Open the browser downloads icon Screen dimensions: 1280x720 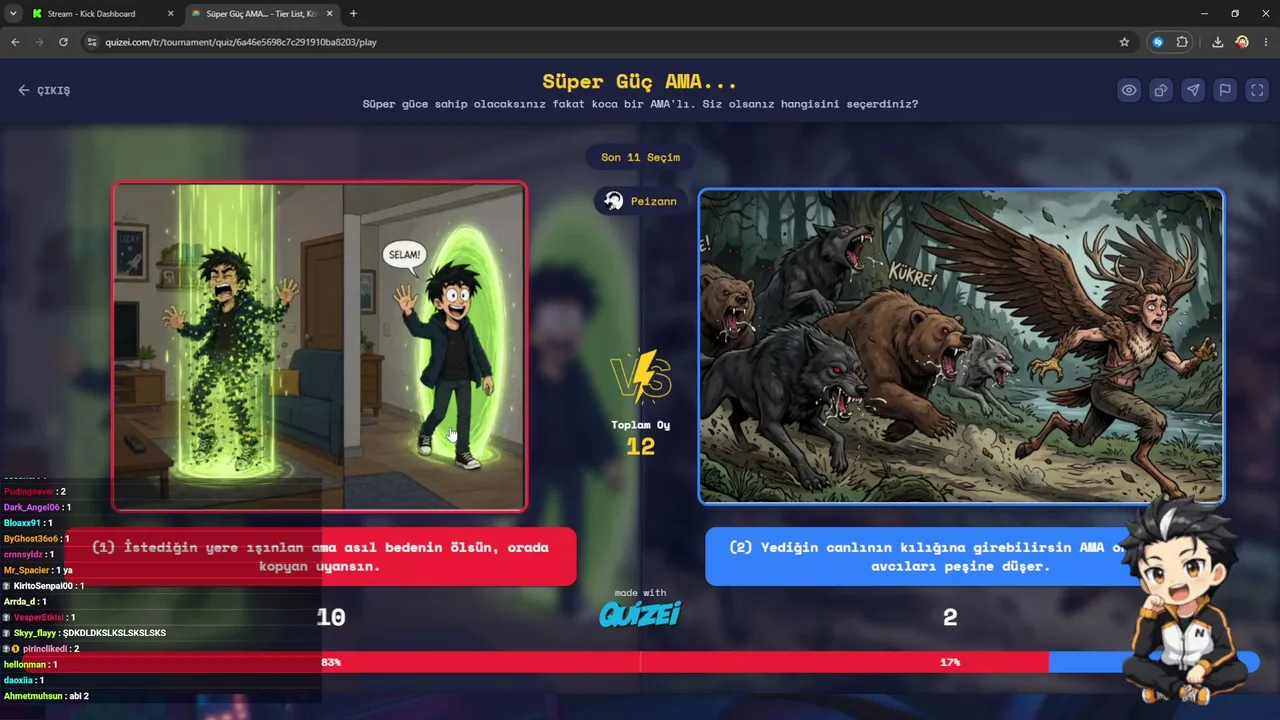click(x=1217, y=42)
